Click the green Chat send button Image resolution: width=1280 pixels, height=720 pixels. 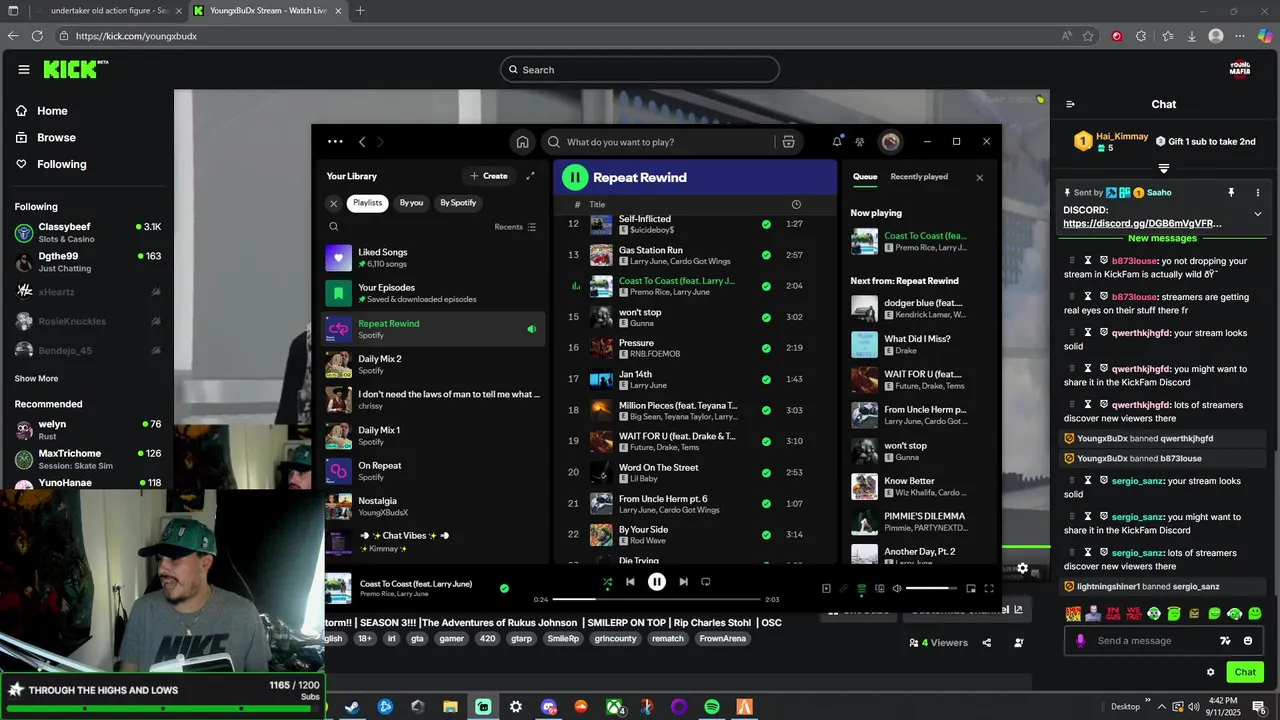pyautogui.click(x=1245, y=672)
